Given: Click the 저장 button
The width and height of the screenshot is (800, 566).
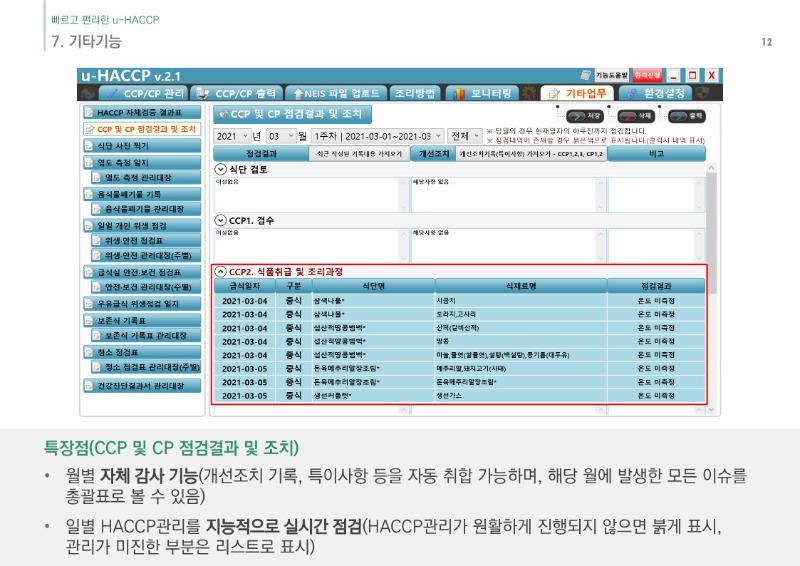Looking at the screenshot, I should [x=585, y=116].
